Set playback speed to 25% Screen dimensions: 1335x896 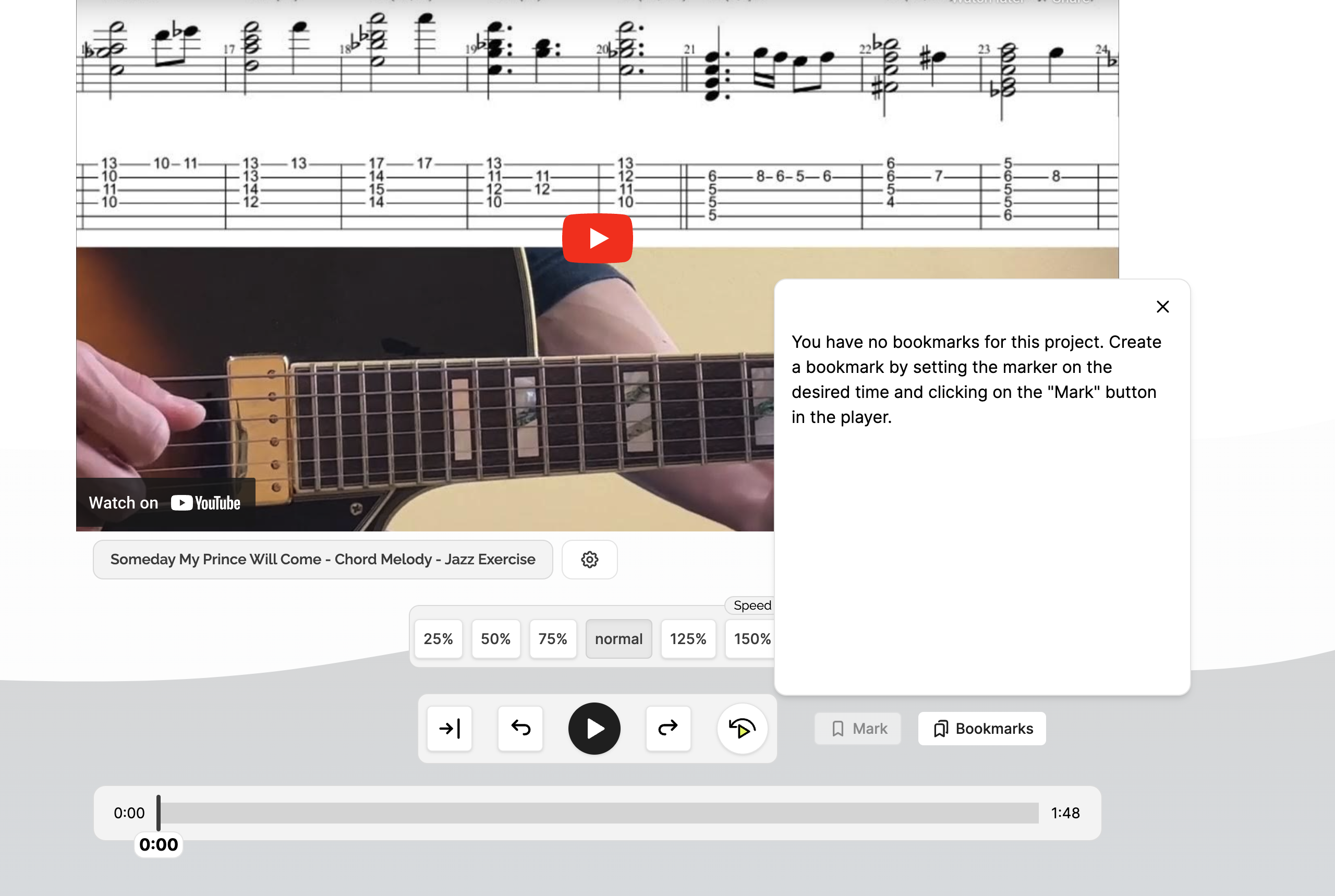pos(438,639)
